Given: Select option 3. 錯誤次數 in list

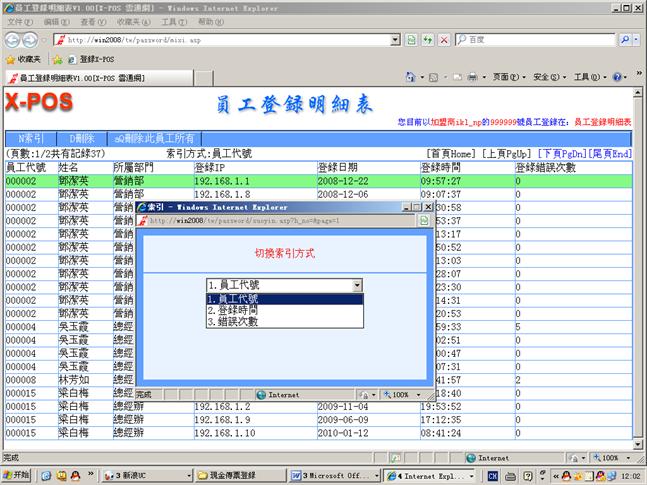Looking at the screenshot, I should click(x=232, y=321).
